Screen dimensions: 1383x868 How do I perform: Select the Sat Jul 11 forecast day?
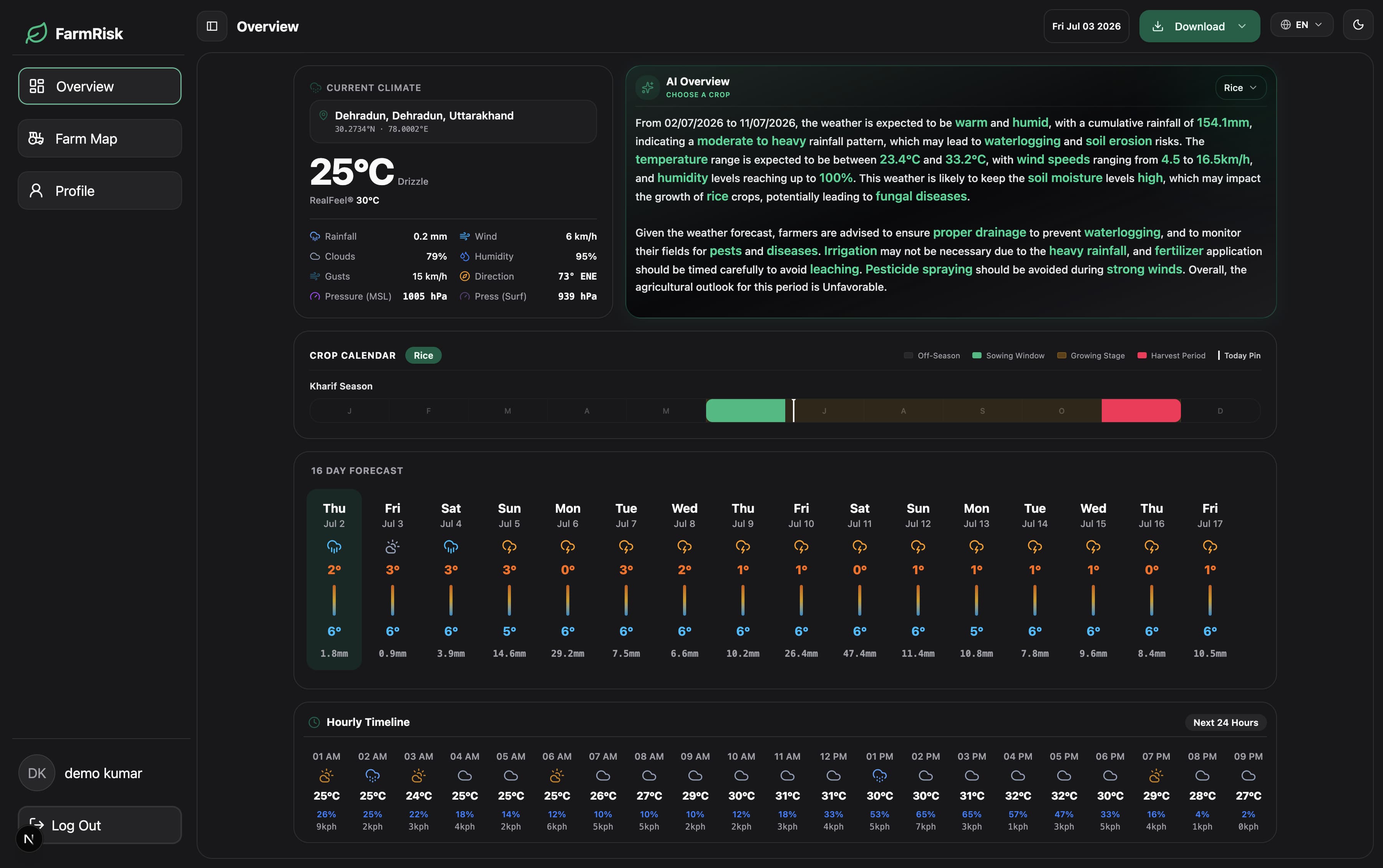point(859,579)
